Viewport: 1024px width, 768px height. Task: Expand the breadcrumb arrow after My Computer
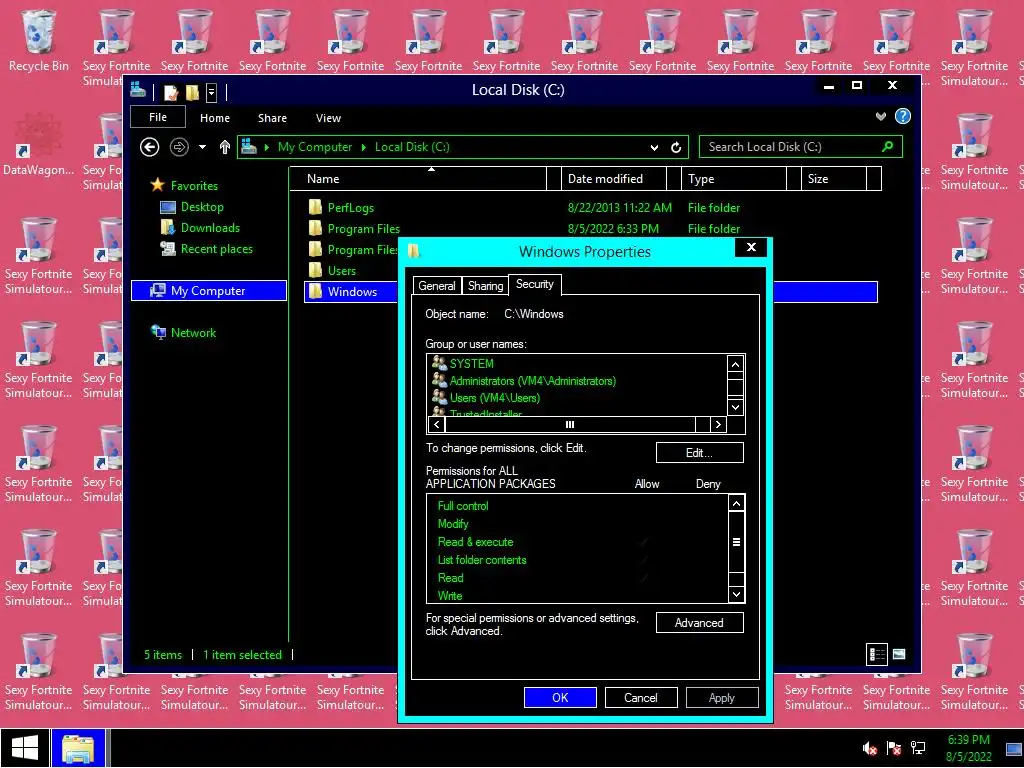(x=364, y=148)
